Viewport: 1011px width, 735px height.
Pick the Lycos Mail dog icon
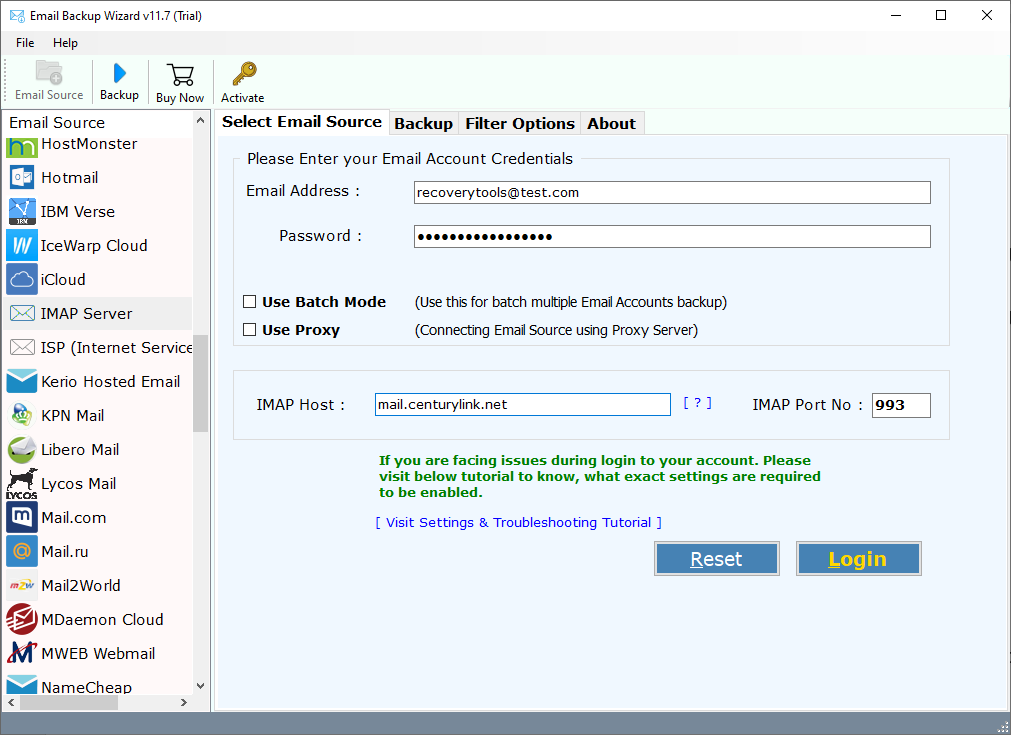(x=22, y=484)
